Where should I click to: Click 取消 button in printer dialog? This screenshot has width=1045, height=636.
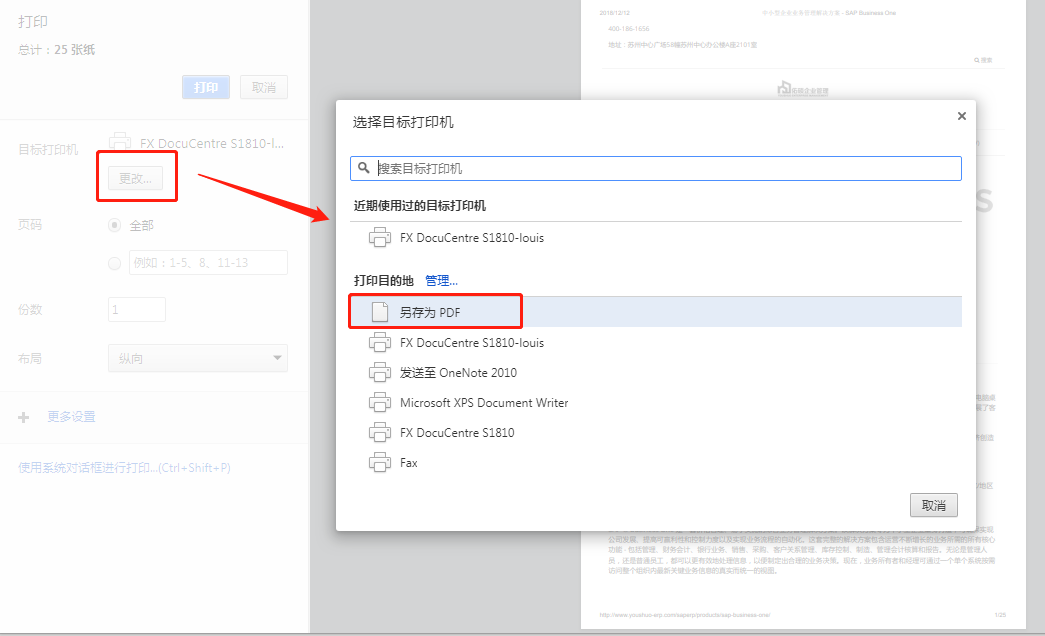(x=933, y=505)
